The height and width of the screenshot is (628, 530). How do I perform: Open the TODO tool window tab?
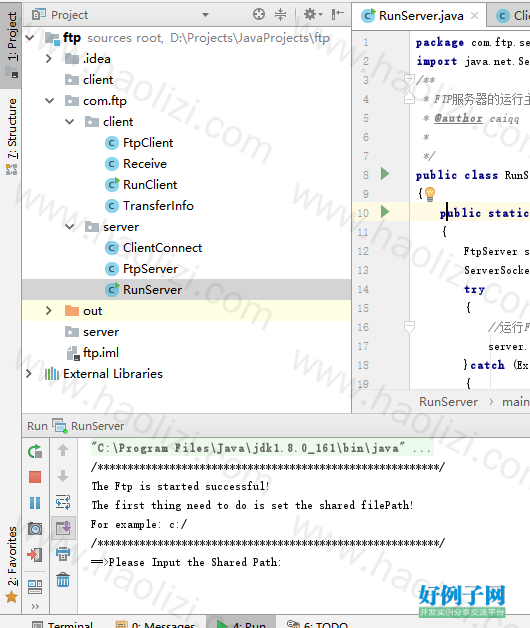317,623
